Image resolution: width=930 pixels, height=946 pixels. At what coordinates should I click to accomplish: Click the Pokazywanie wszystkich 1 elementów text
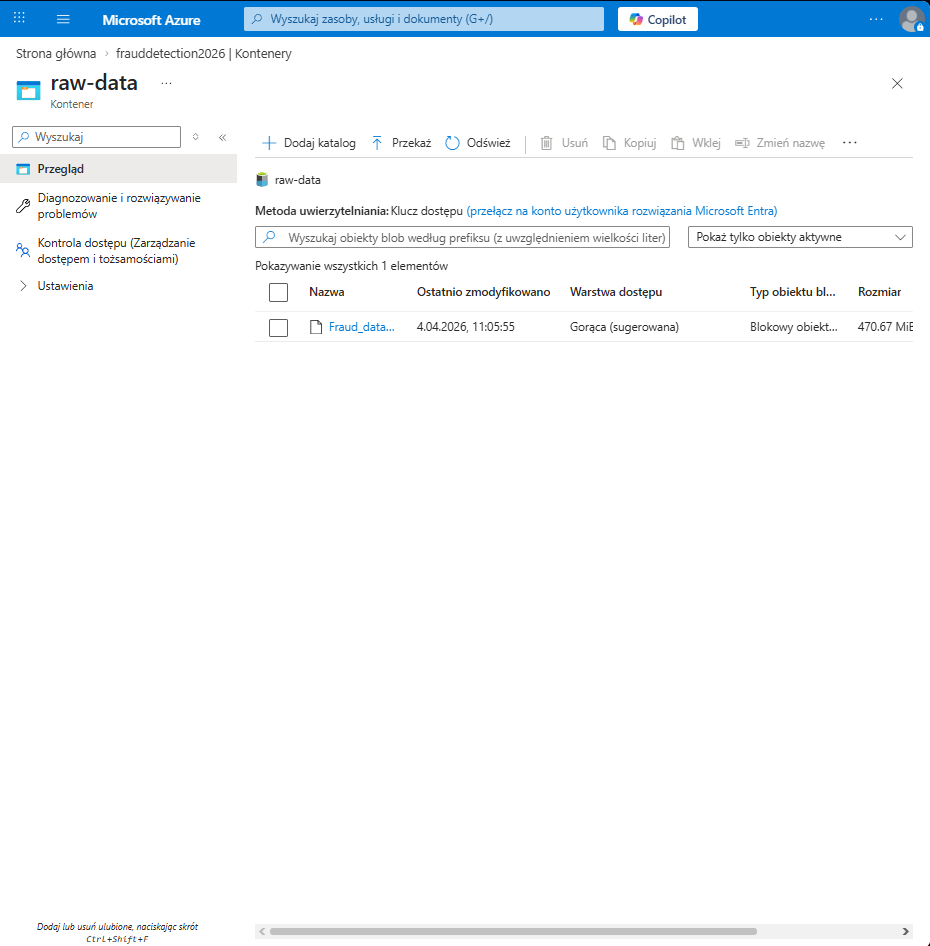(351, 266)
